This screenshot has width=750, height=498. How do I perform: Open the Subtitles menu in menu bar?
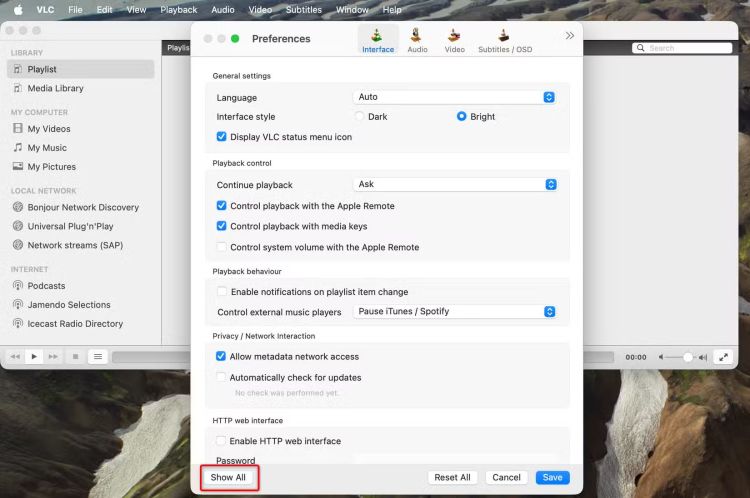point(303,10)
